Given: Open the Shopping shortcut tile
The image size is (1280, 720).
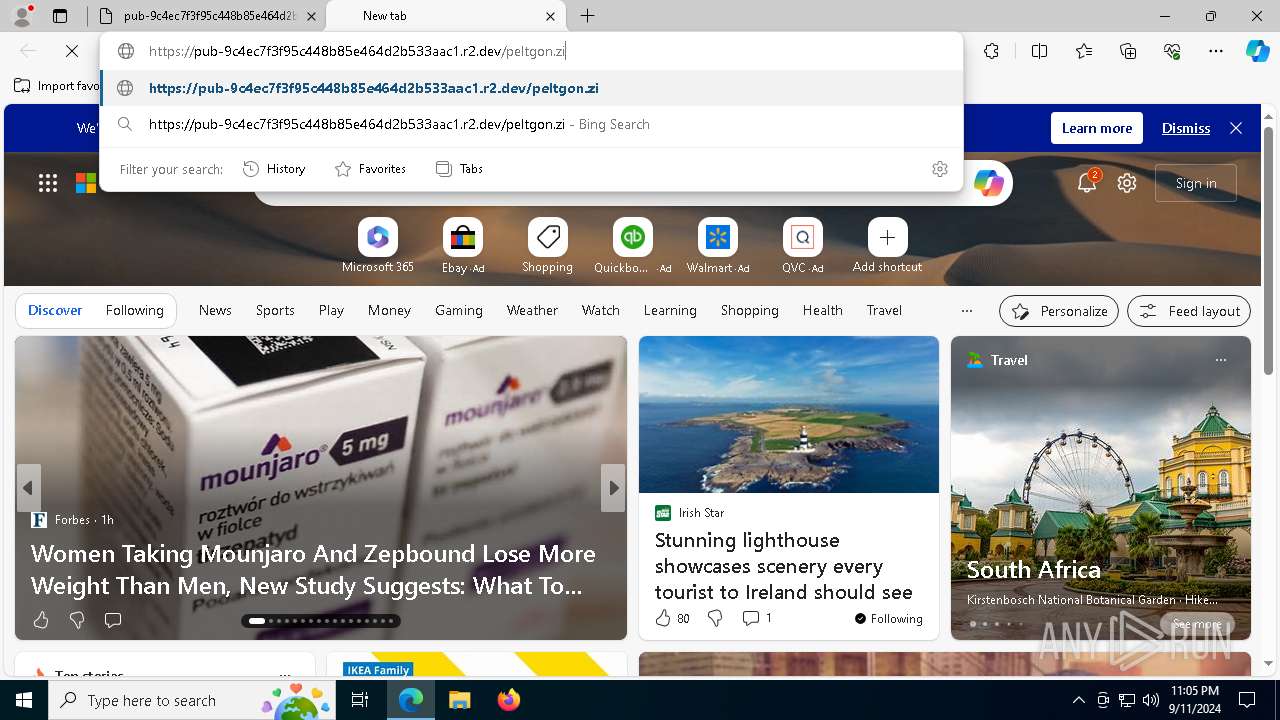Looking at the screenshot, I should [x=547, y=246].
